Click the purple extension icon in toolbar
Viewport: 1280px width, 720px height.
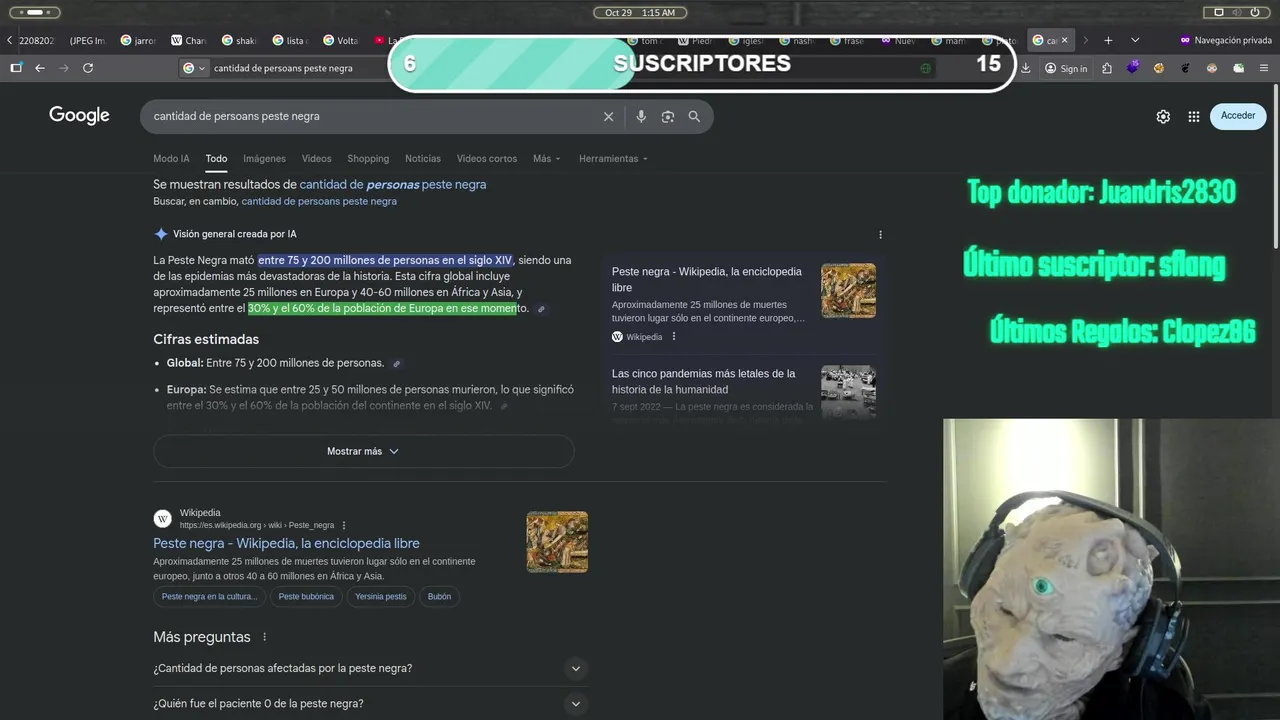(1133, 68)
